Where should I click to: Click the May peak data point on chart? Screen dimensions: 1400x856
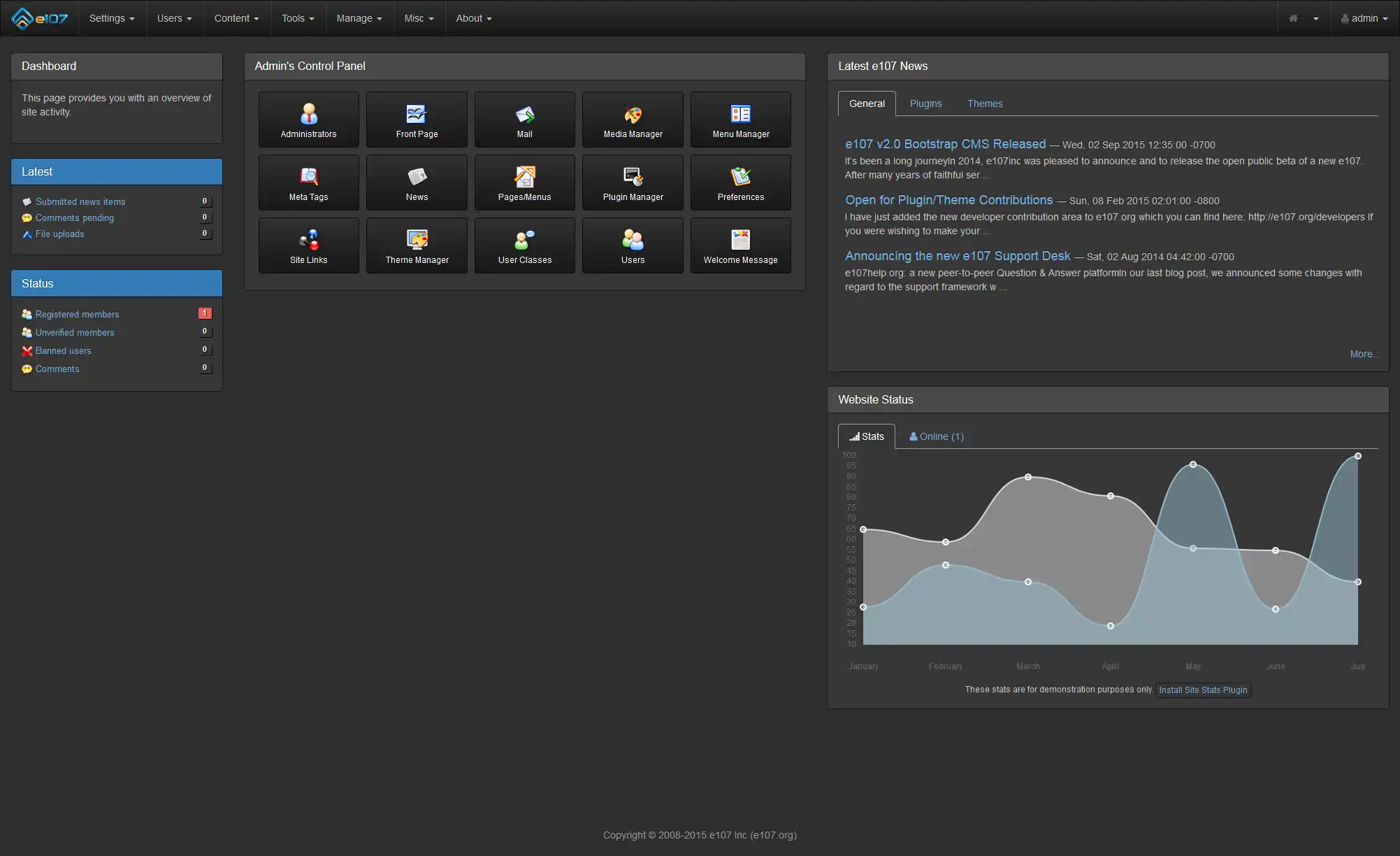coord(1193,464)
